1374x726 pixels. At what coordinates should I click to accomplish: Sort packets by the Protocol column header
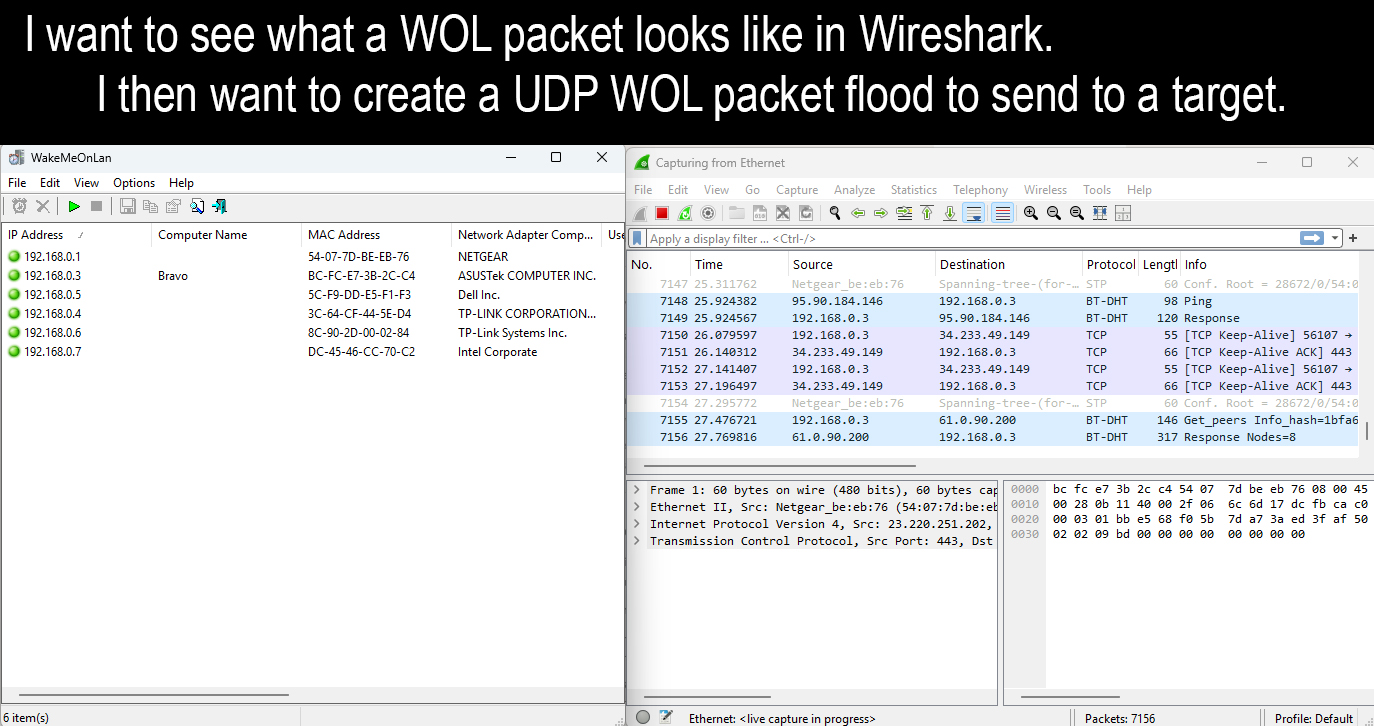(x=1110, y=265)
